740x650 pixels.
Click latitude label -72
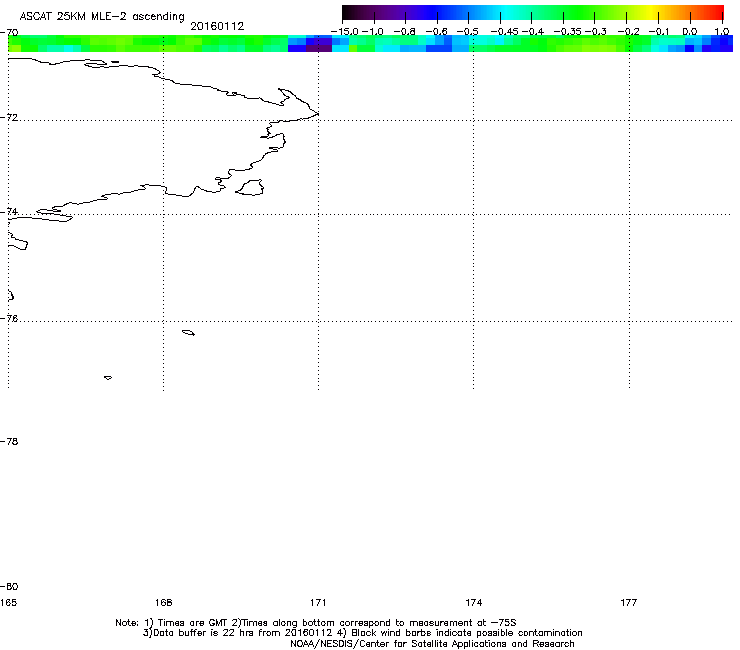click(9, 117)
